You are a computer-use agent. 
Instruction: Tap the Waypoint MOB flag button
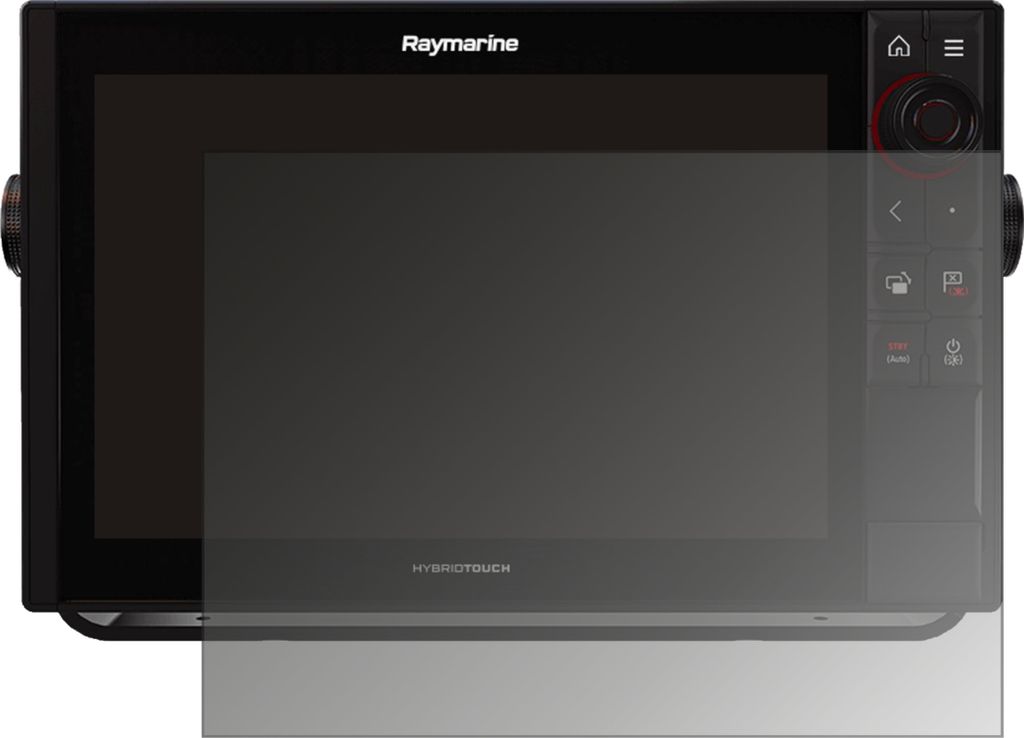click(954, 283)
